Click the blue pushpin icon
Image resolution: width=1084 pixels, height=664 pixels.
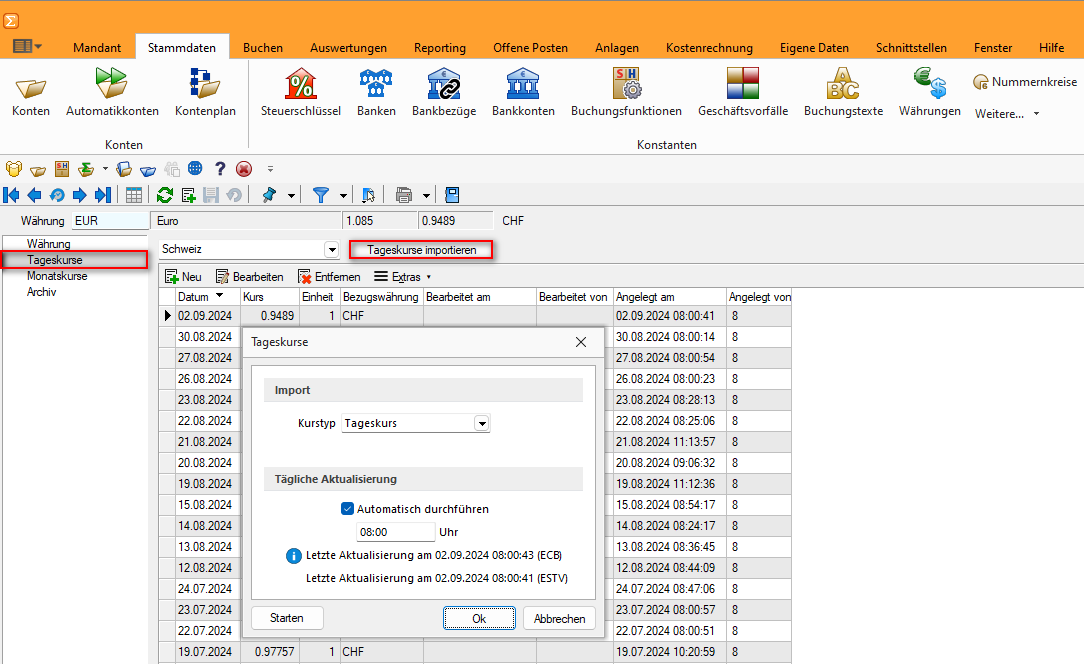tap(270, 195)
